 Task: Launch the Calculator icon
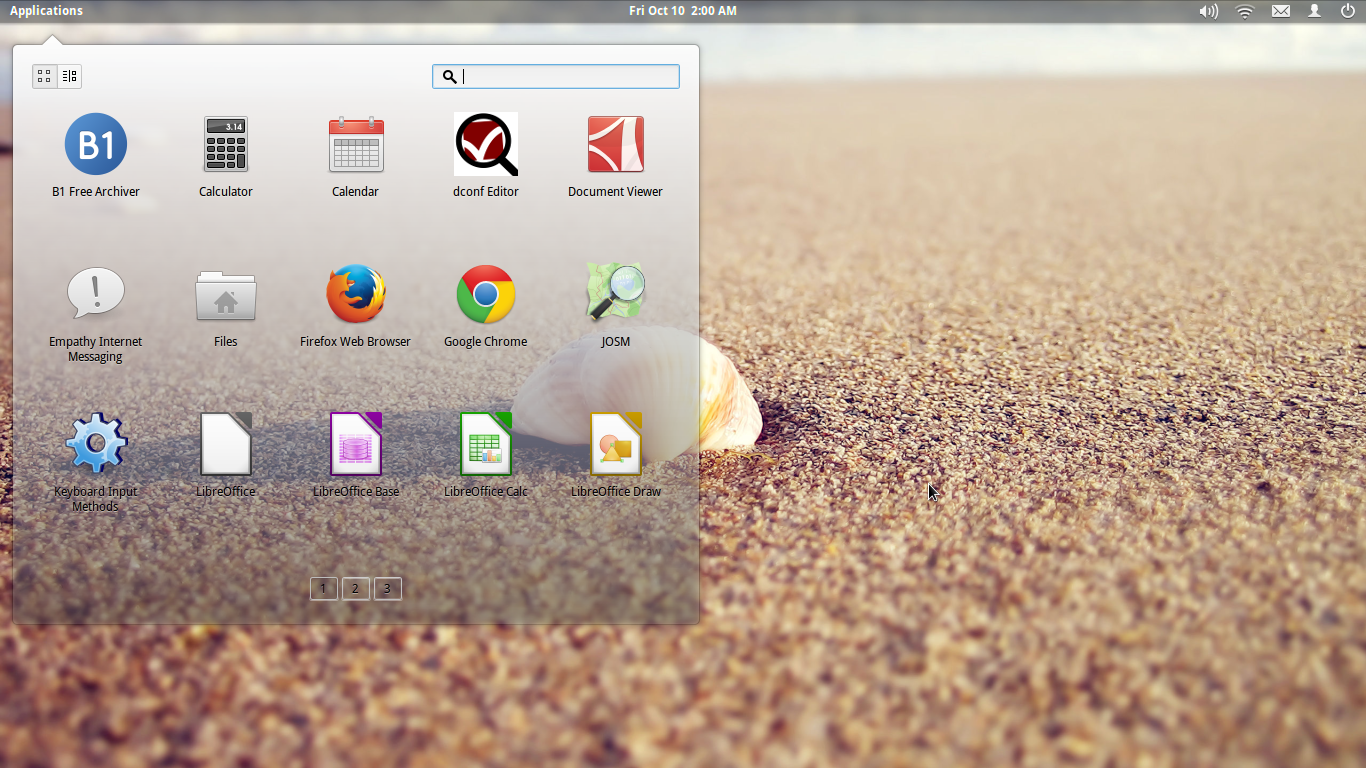point(226,144)
